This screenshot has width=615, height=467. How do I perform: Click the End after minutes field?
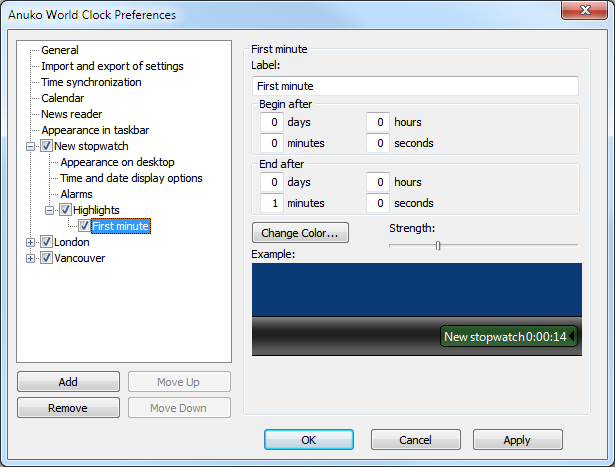(271, 203)
